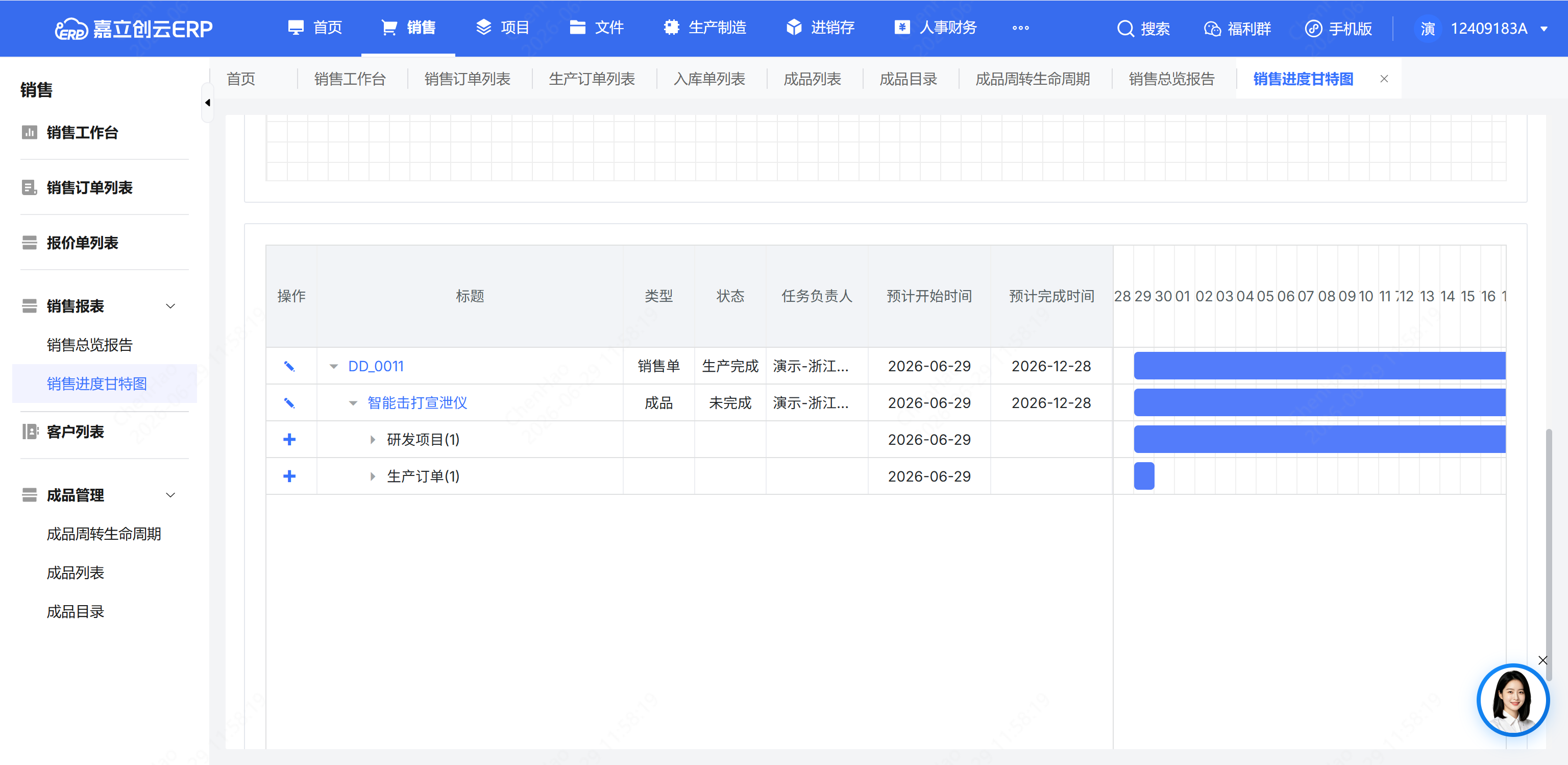This screenshot has height=765, width=1568.
Task: Collapse the 智能击打宣泄仪 tree row
Action: pyautogui.click(x=353, y=403)
